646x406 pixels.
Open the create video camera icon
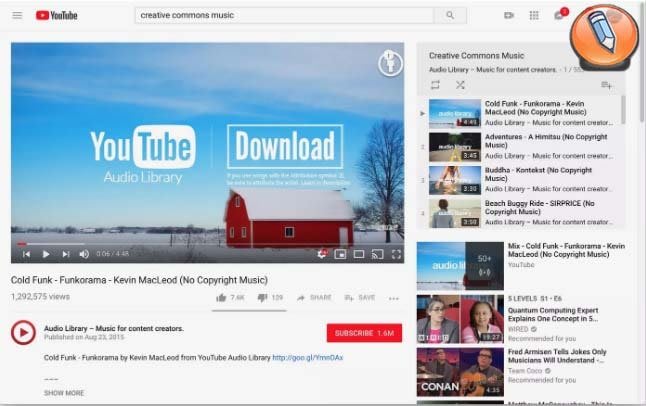coord(509,15)
